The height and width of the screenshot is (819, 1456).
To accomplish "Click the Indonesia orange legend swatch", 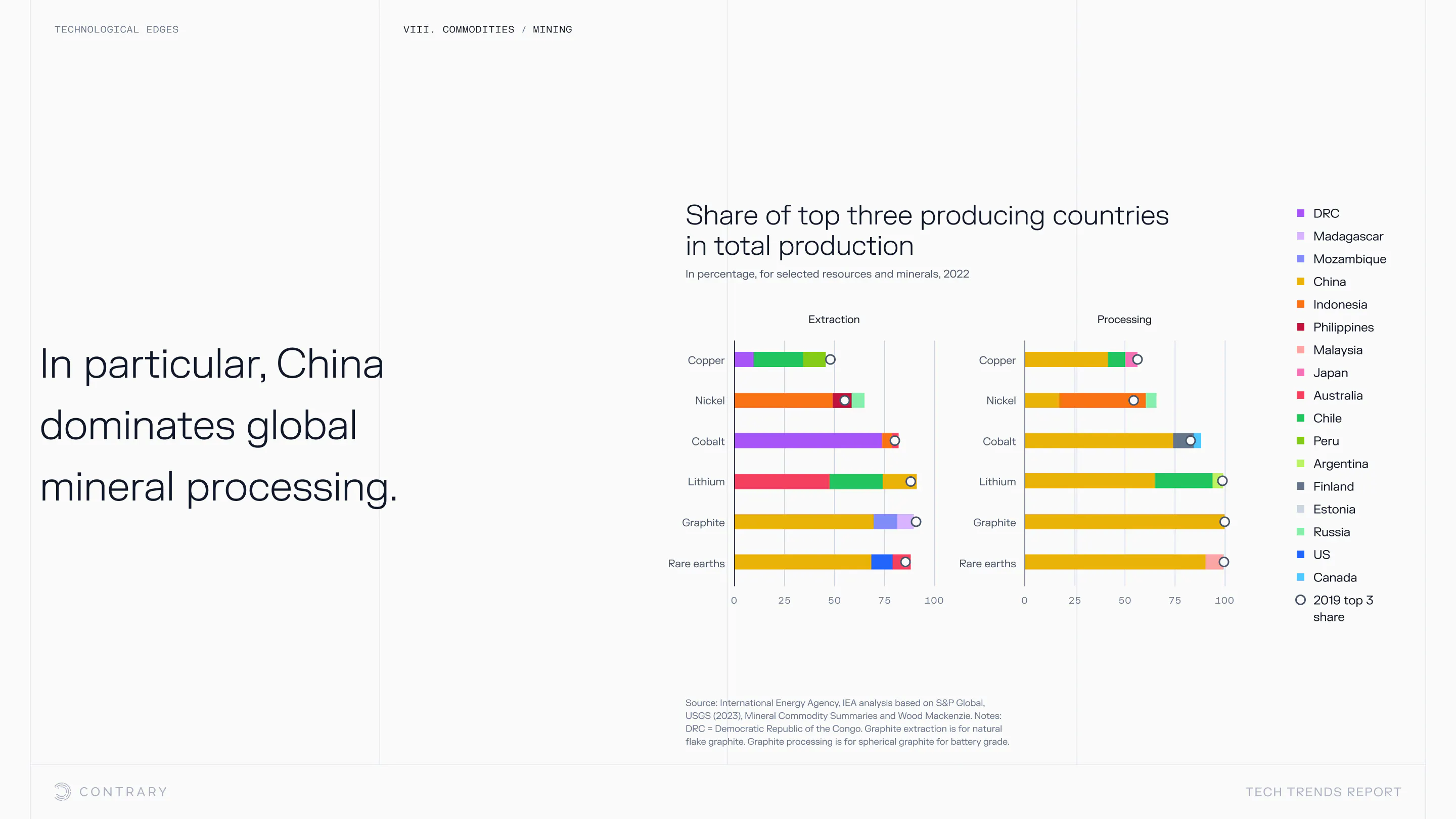I will point(1301,304).
